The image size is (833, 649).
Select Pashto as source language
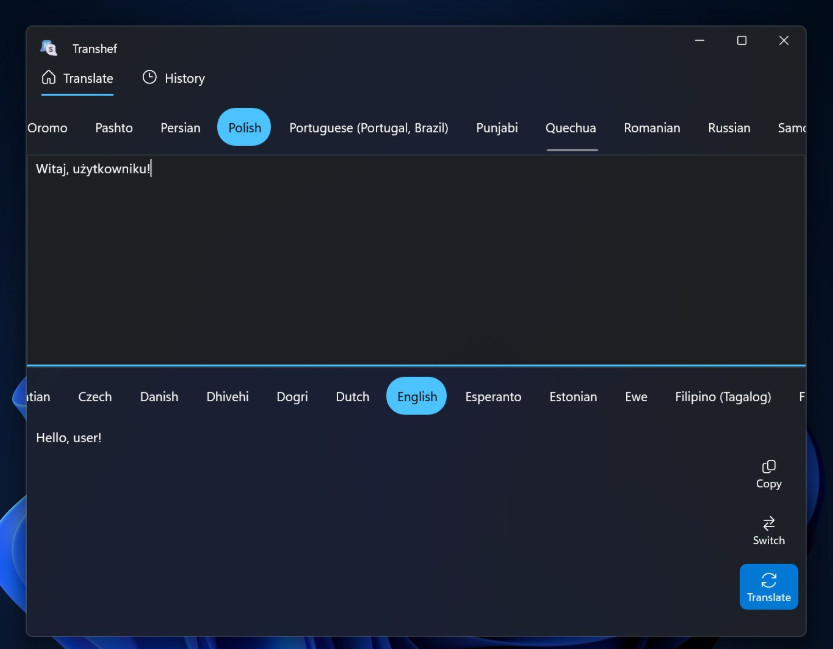(114, 128)
